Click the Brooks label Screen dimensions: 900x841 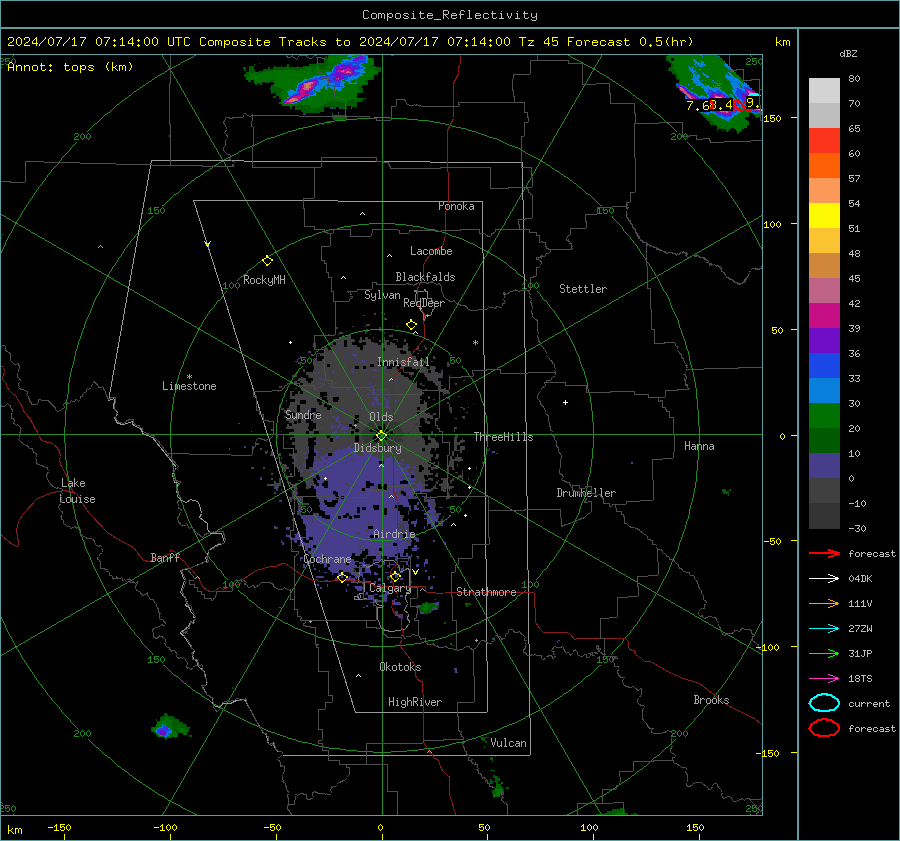711,700
